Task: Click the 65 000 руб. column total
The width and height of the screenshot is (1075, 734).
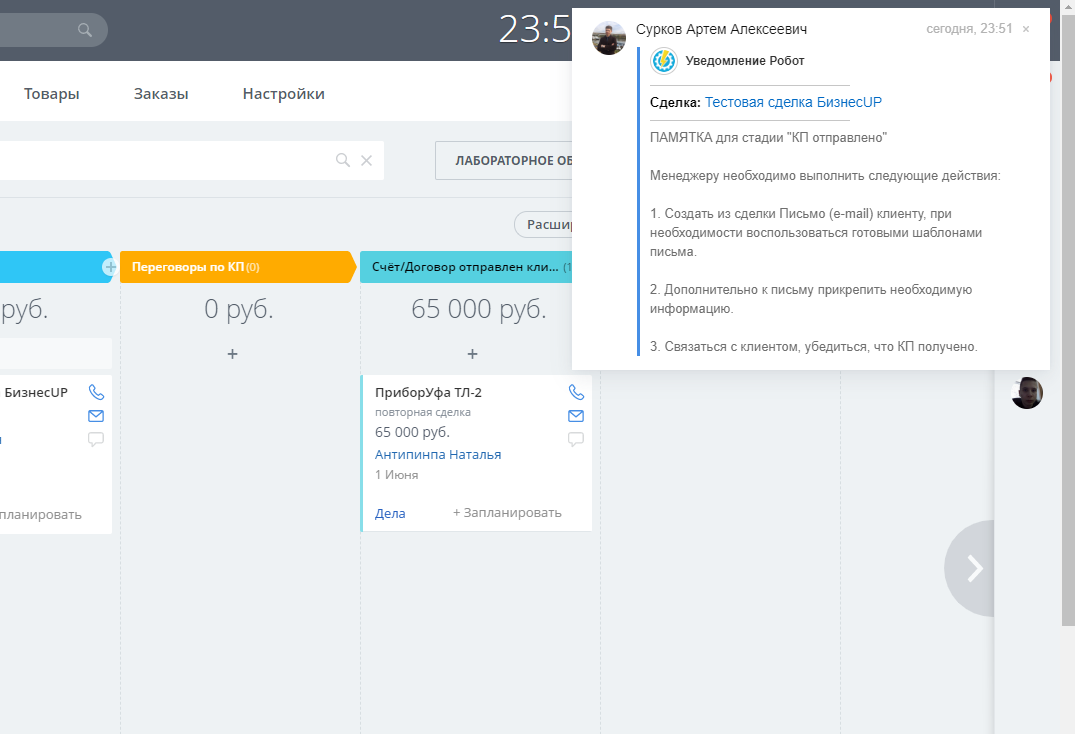Action: click(x=479, y=309)
